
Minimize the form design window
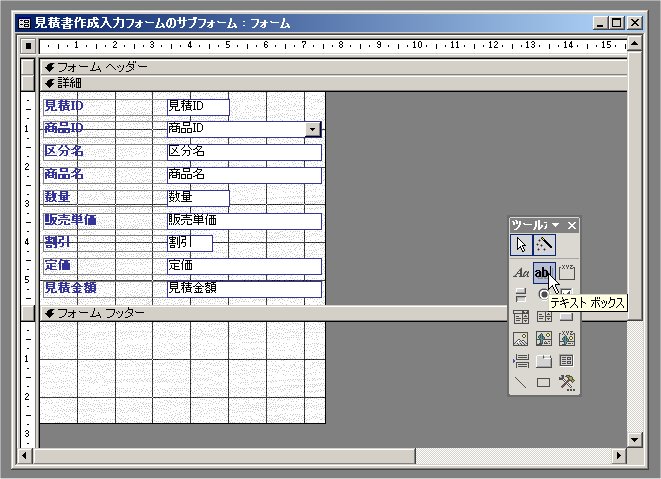click(601, 23)
